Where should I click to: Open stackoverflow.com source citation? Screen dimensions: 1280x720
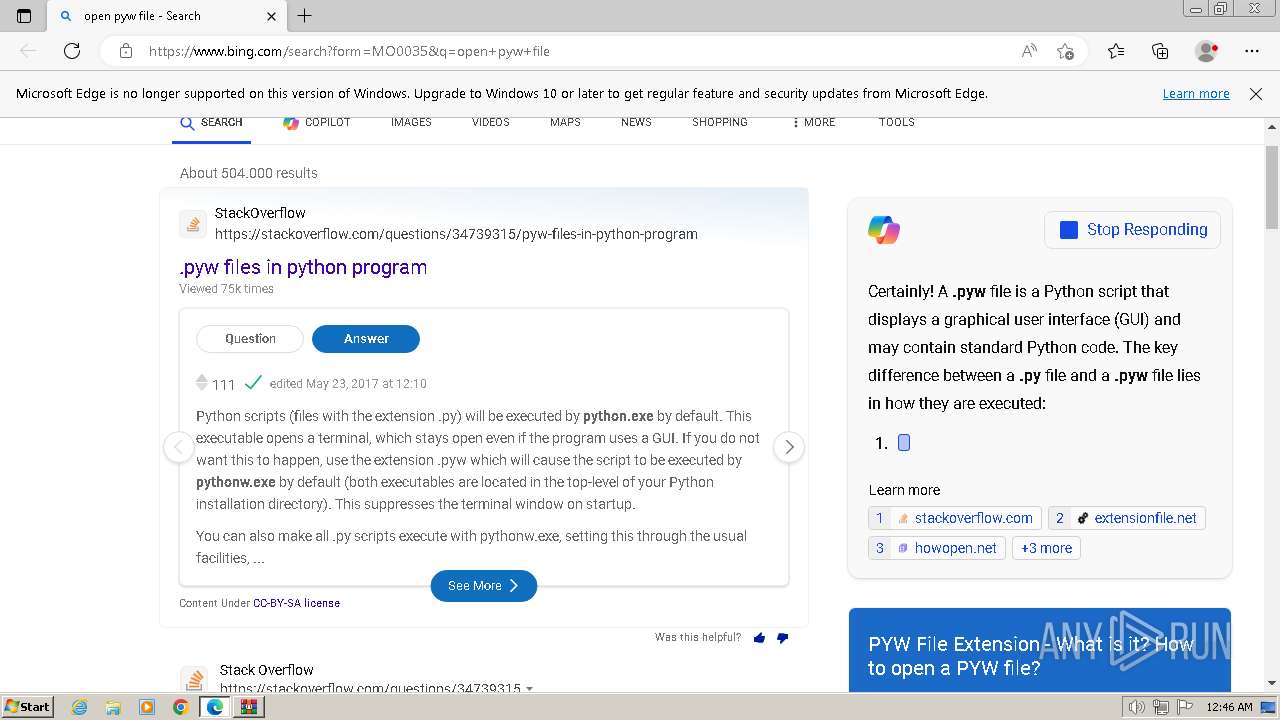point(955,518)
